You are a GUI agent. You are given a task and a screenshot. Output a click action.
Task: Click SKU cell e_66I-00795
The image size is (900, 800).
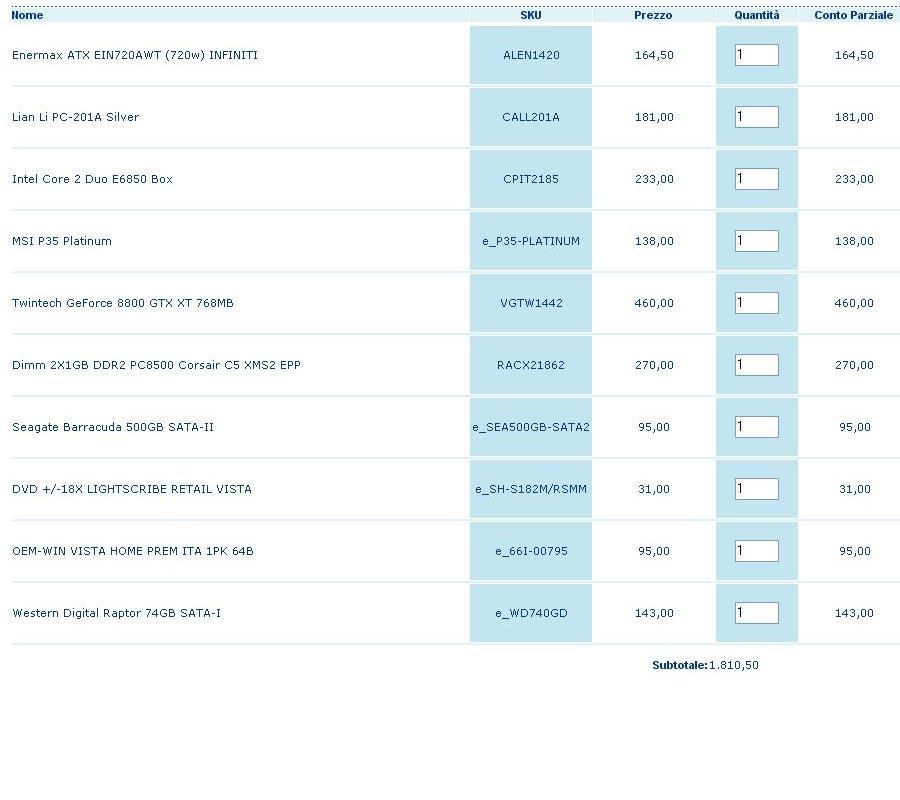coord(531,551)
